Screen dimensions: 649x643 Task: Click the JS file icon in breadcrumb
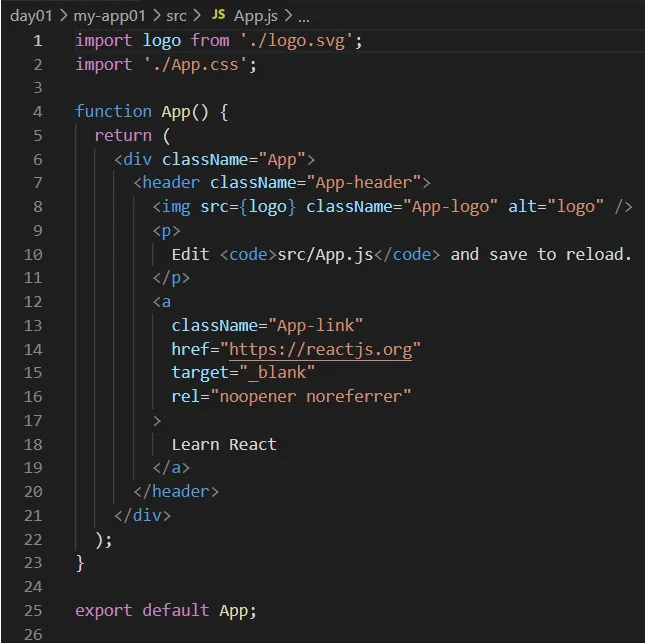pyautogui.click(x=219, y=15)
